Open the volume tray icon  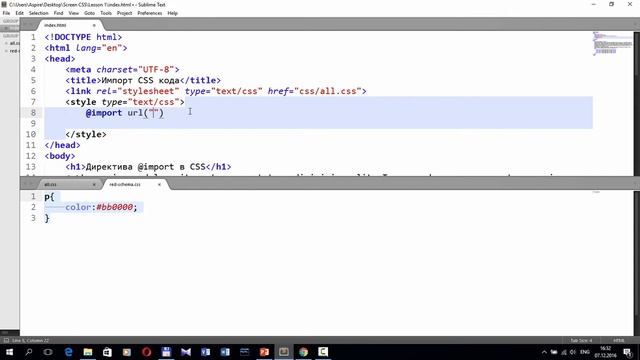coord(573,352)
